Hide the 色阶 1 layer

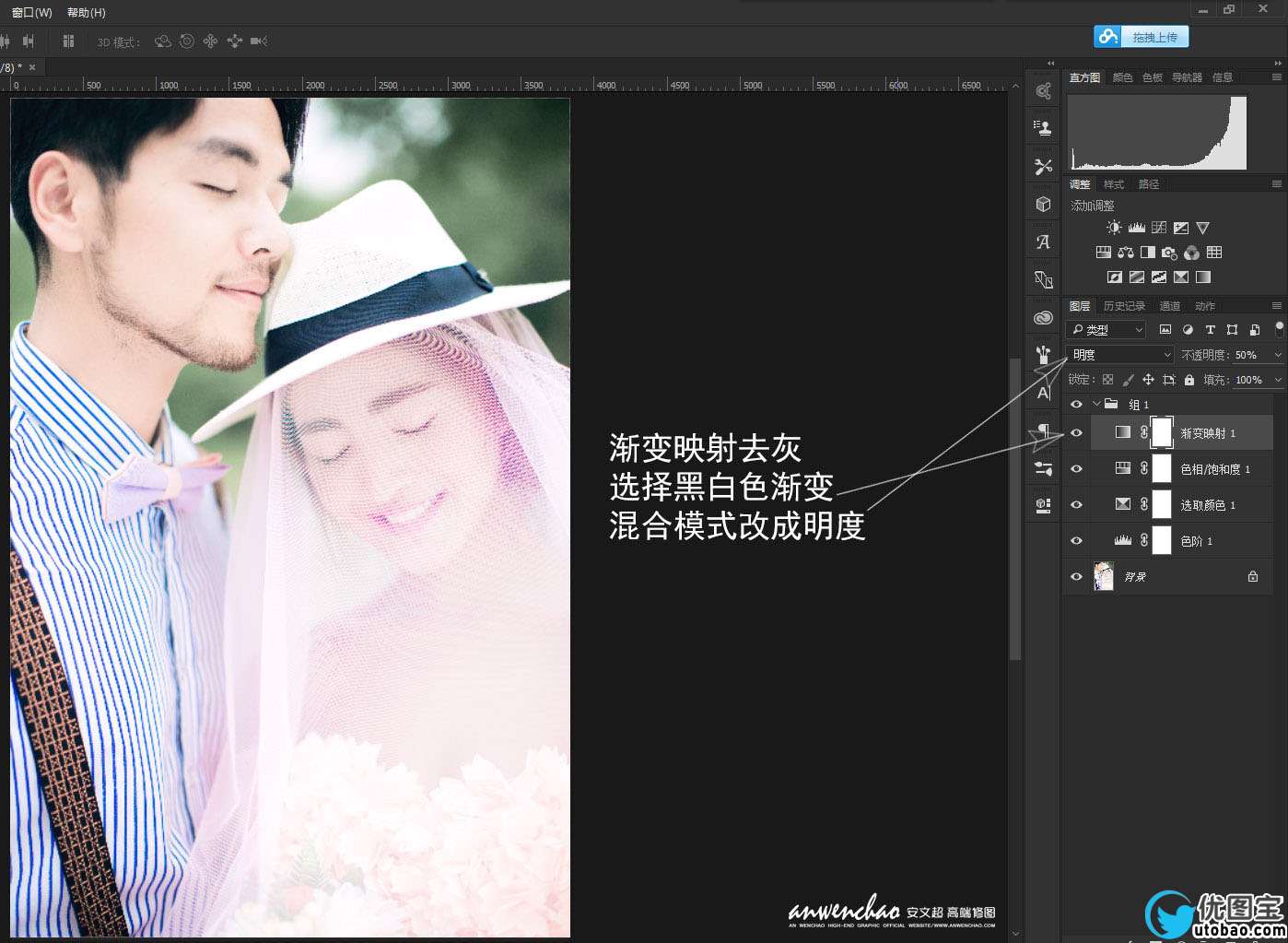tap(1076, 540)
